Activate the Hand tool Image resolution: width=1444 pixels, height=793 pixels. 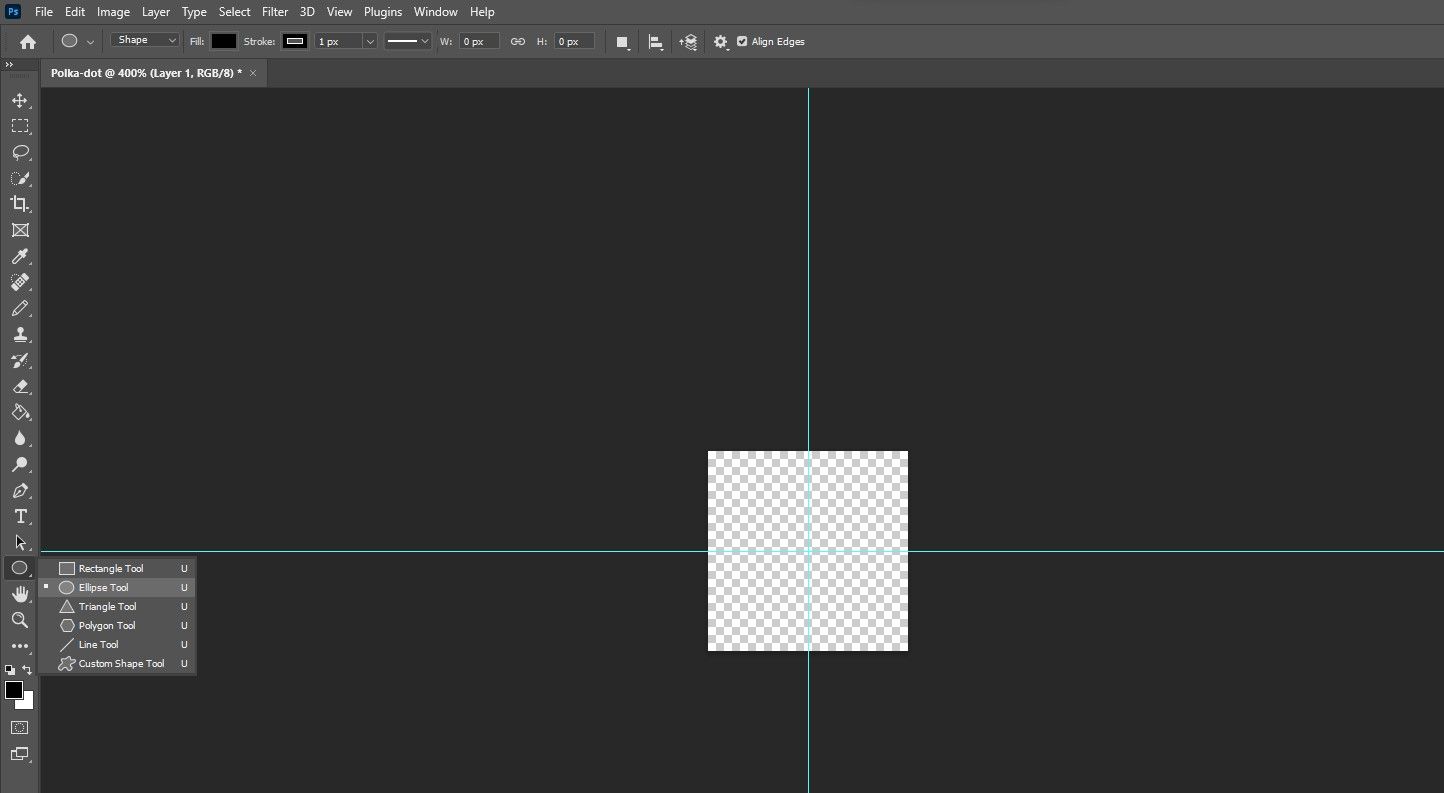[20, 593]
